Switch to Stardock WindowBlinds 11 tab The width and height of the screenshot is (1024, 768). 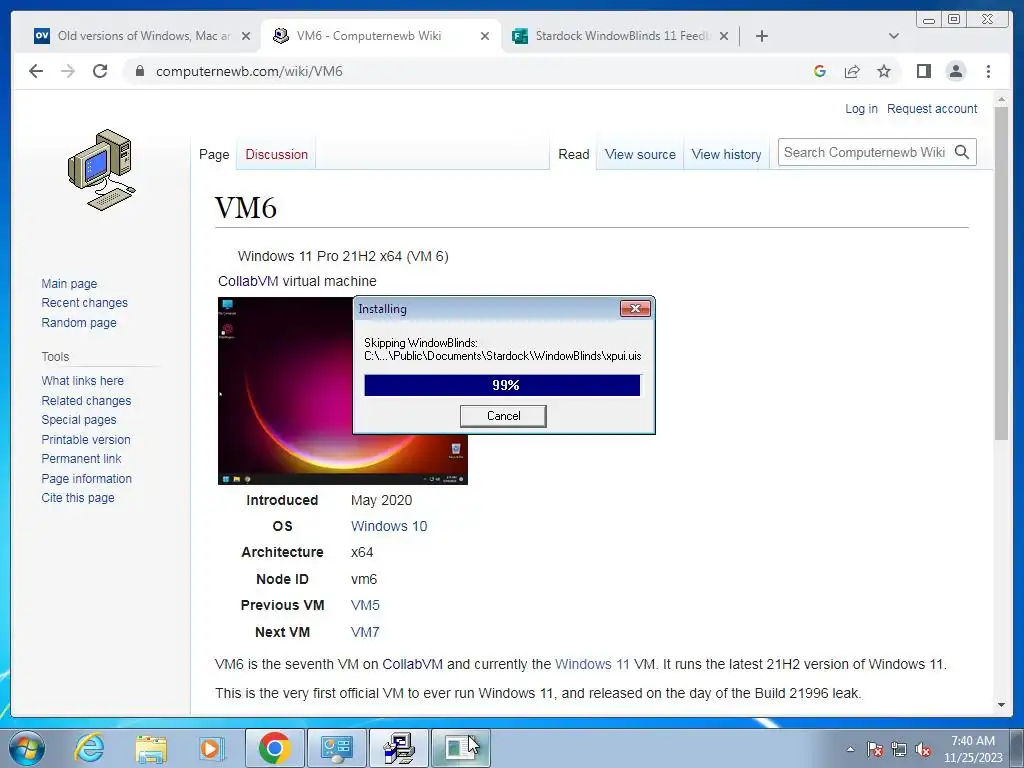click(620, 36)
